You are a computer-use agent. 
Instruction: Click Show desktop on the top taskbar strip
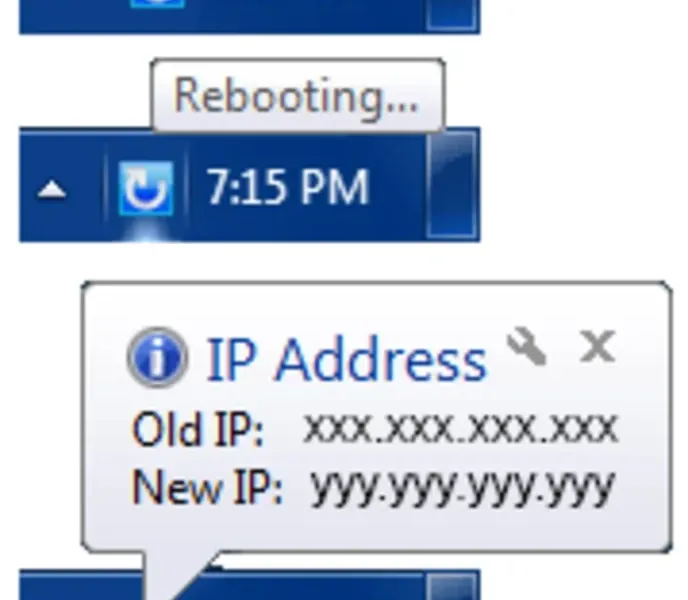pos(452,14)
